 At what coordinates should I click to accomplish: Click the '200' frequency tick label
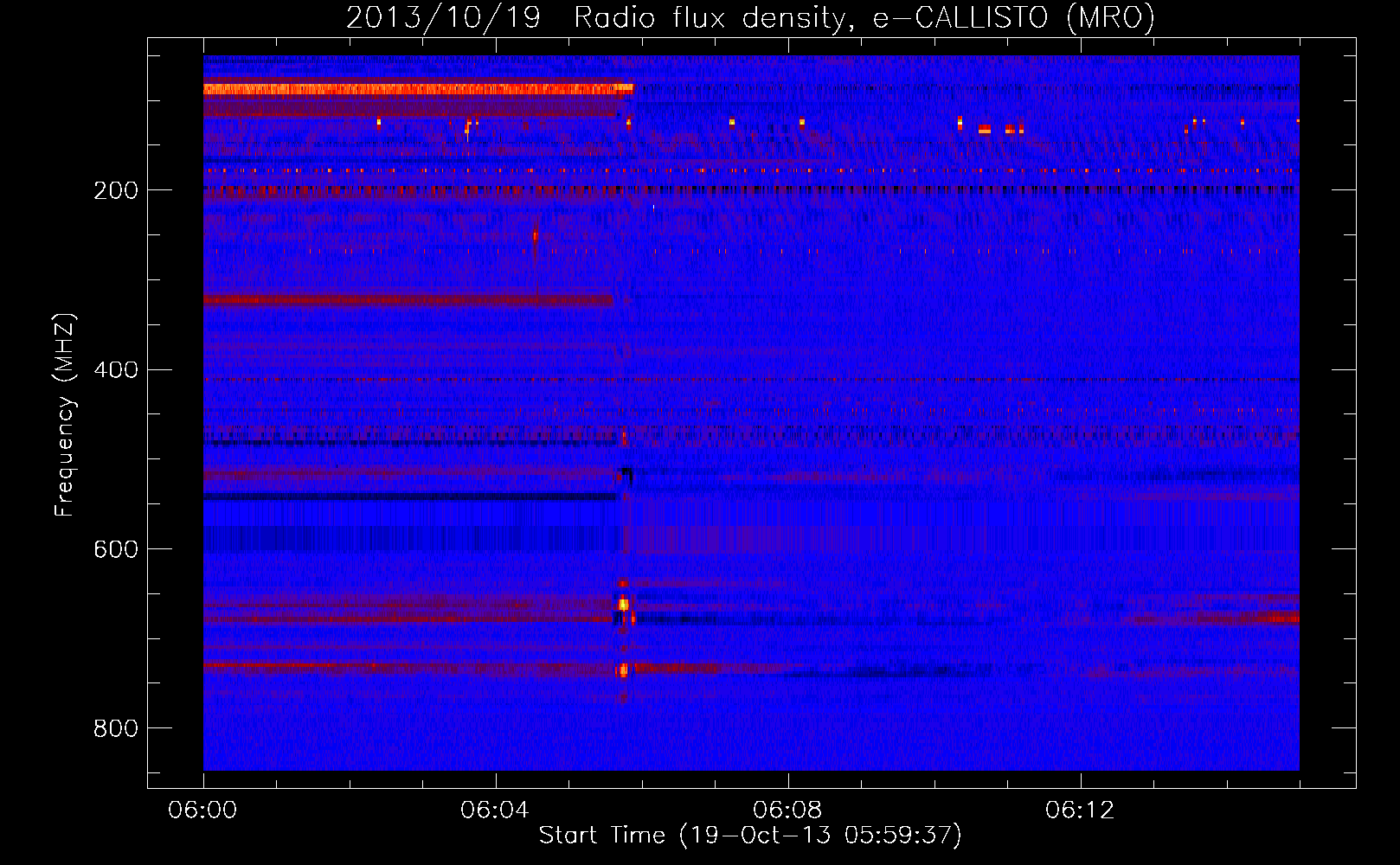pos(116,191)
